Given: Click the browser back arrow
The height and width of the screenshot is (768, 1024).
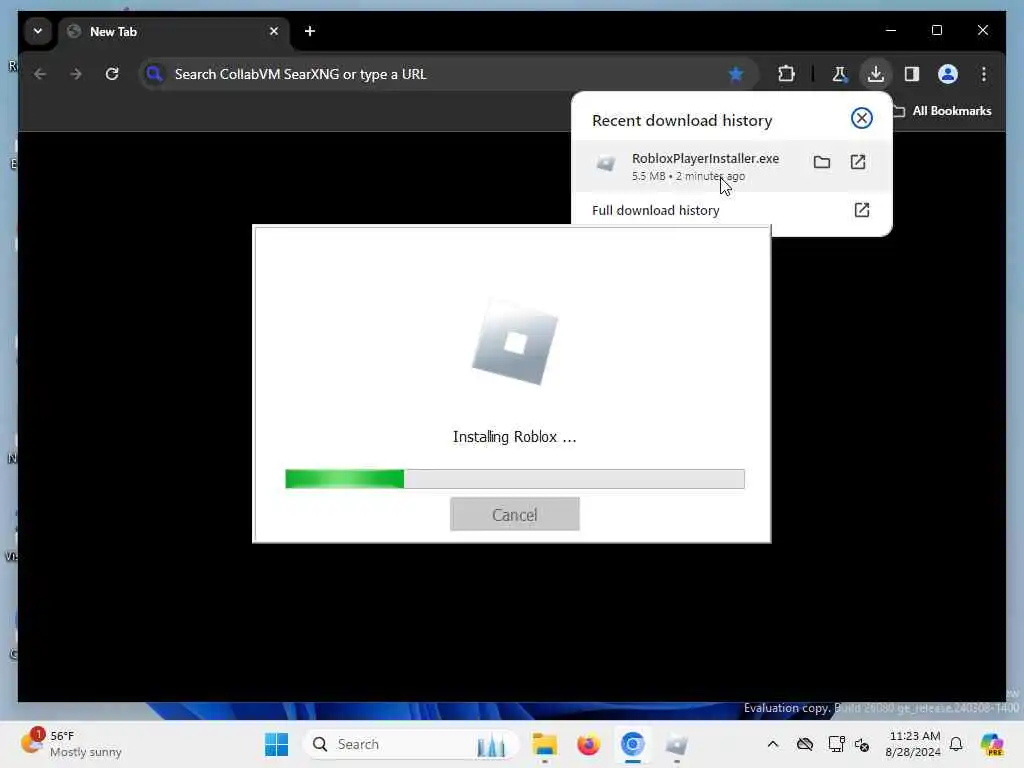Looking at the screenshot, I should click(x=40, y=74).
